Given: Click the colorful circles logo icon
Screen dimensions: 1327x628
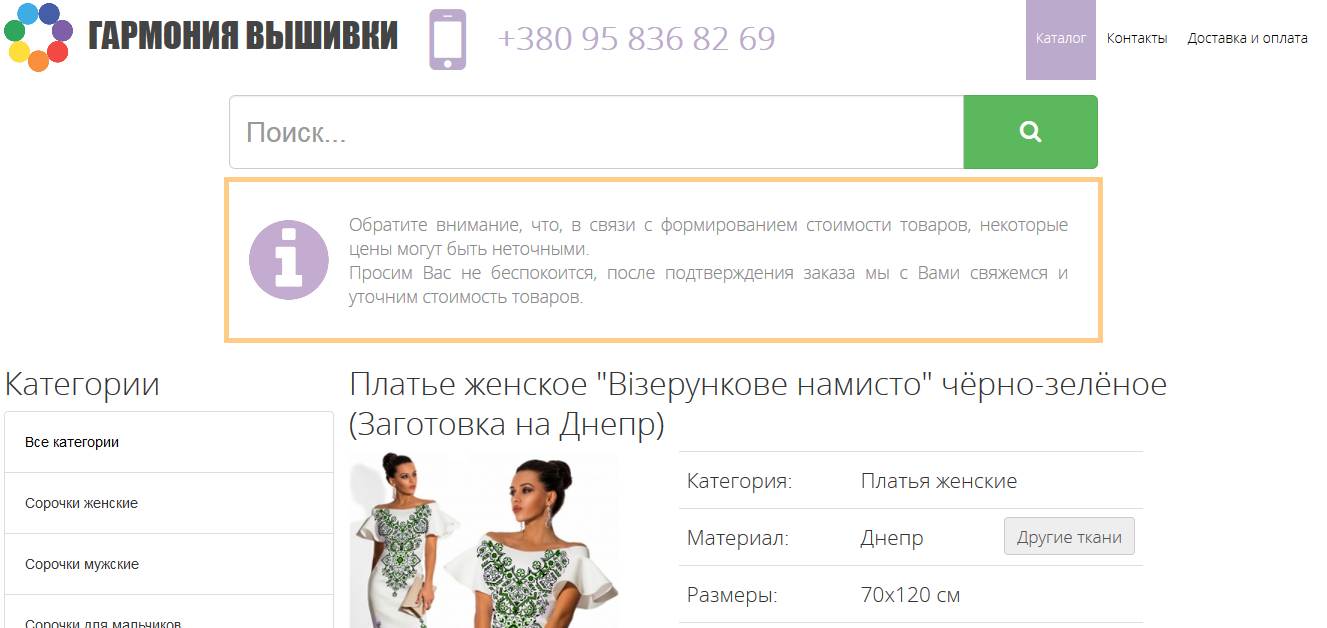Looking at the screenshot, I should (x=38, y=37).
